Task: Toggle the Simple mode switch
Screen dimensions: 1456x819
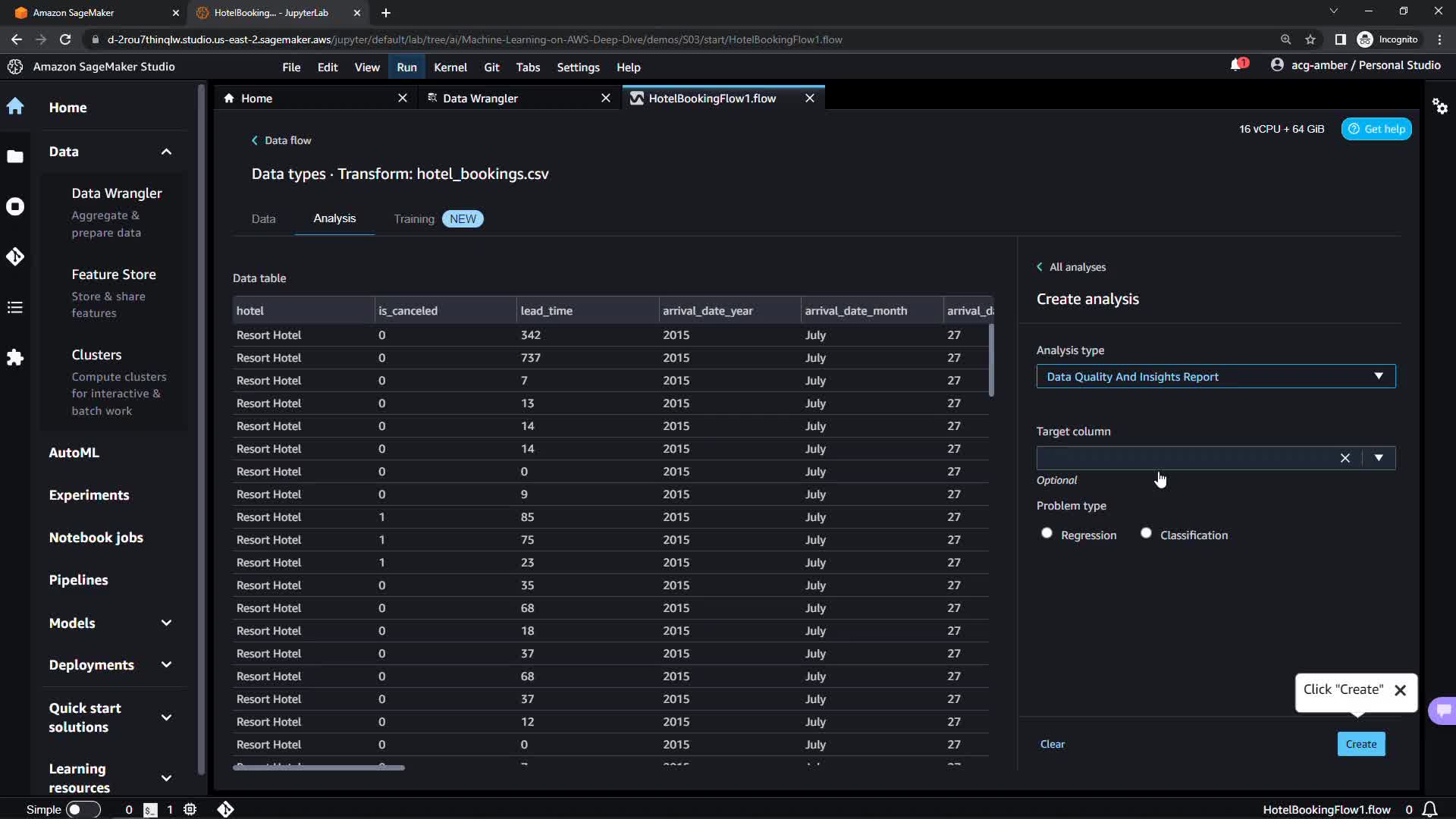Action: point(83,809)
